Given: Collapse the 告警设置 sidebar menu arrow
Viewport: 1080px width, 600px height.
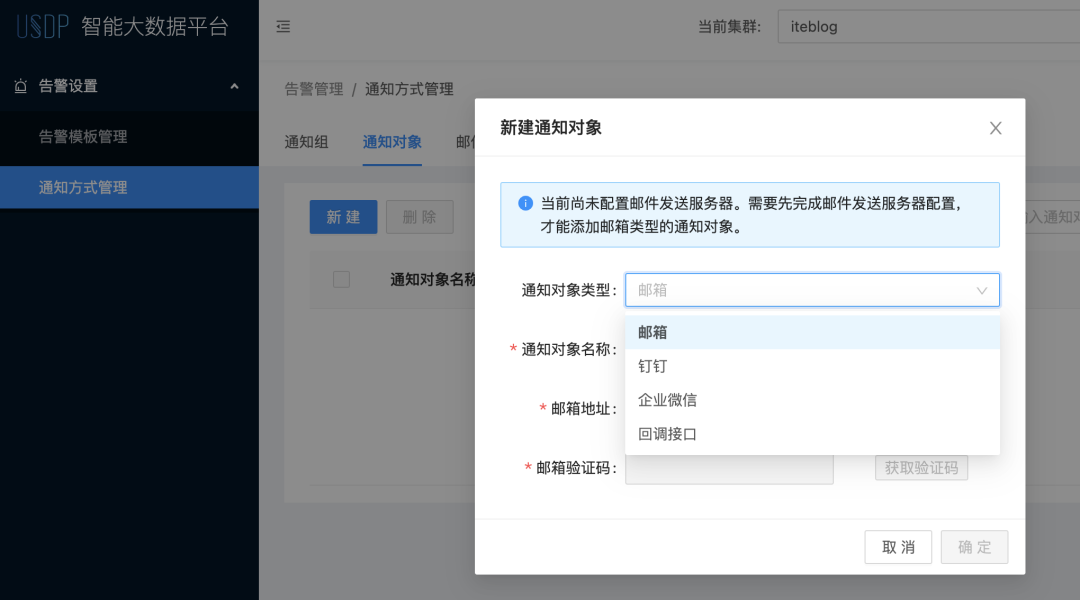Looking at the screenshot, I should 234,86.
